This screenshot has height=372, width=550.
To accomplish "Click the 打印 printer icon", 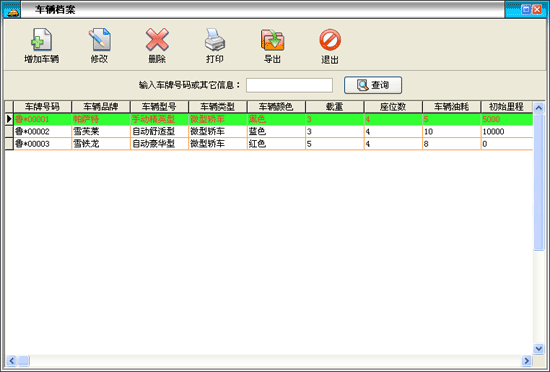I will tap(215, 40).
